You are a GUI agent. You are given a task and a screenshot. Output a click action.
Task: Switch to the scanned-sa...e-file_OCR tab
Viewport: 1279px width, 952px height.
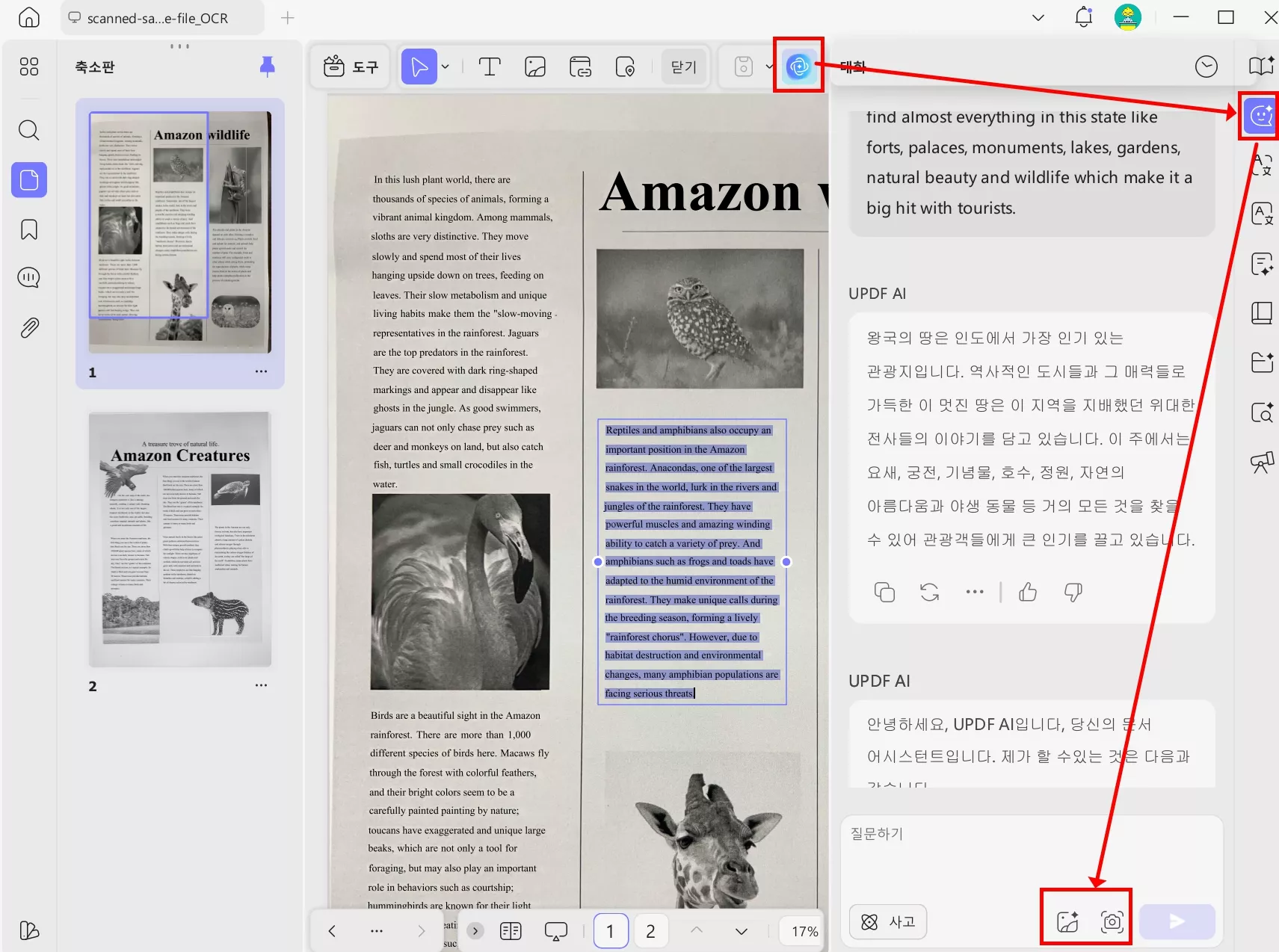(x=157, y=18)
